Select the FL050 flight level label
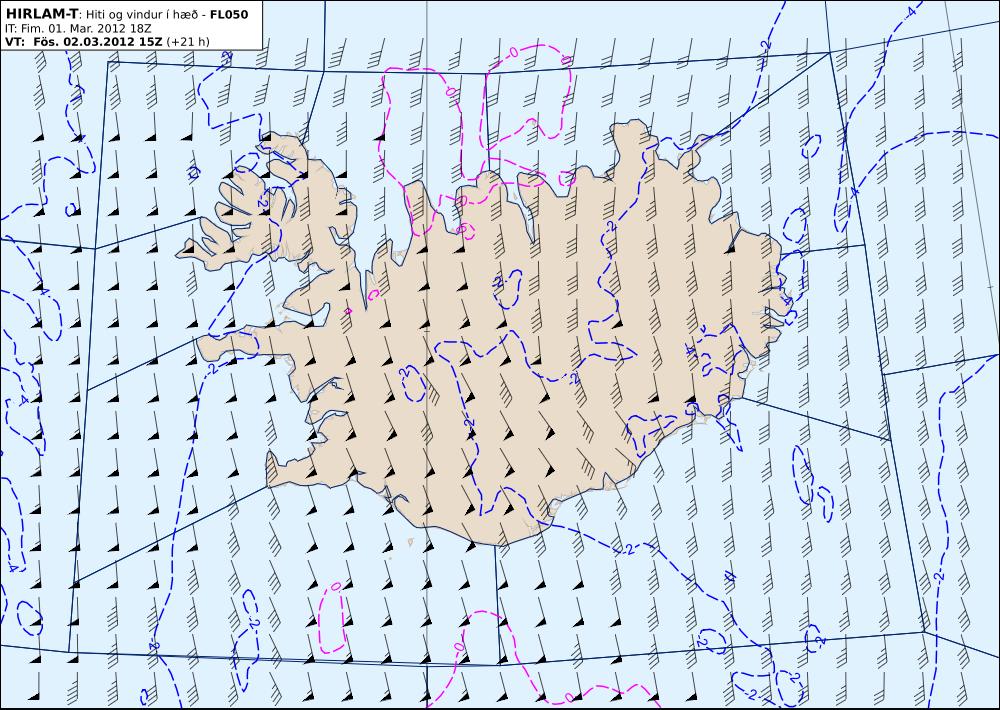Screen dimensions: 1000x710 230,14
